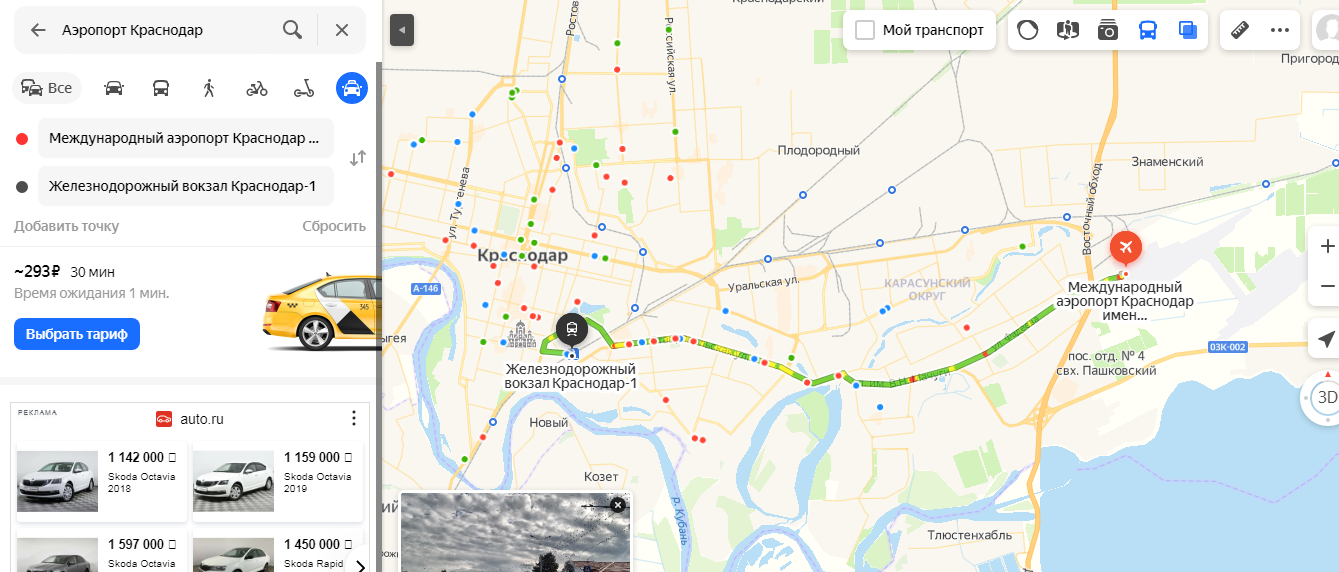Screen dimensions: 1339x572
Task: Open the three dots more menu
Action: (x=1280, y=30)
